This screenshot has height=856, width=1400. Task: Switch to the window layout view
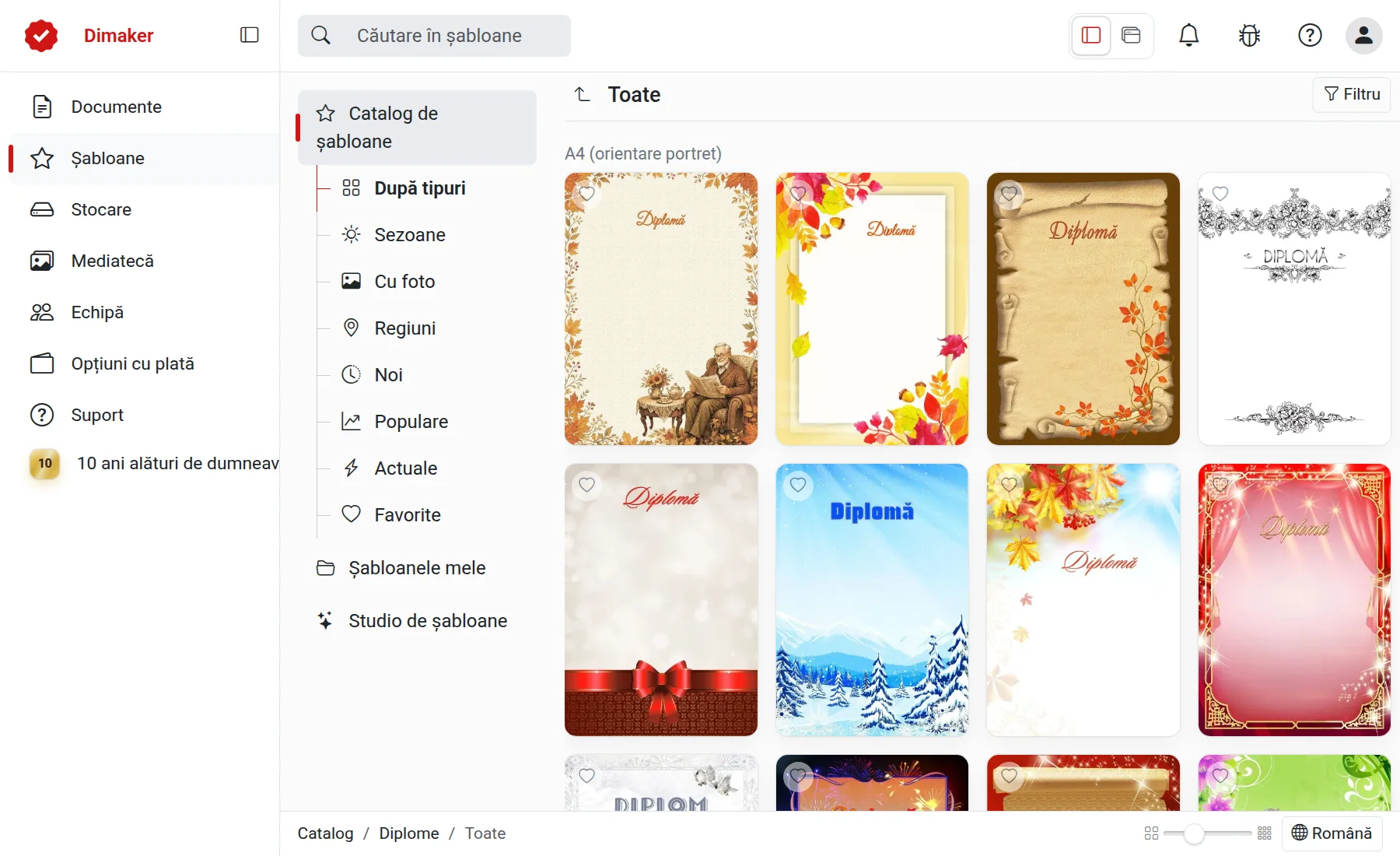pyautogui.click(x=1131, y=35)
